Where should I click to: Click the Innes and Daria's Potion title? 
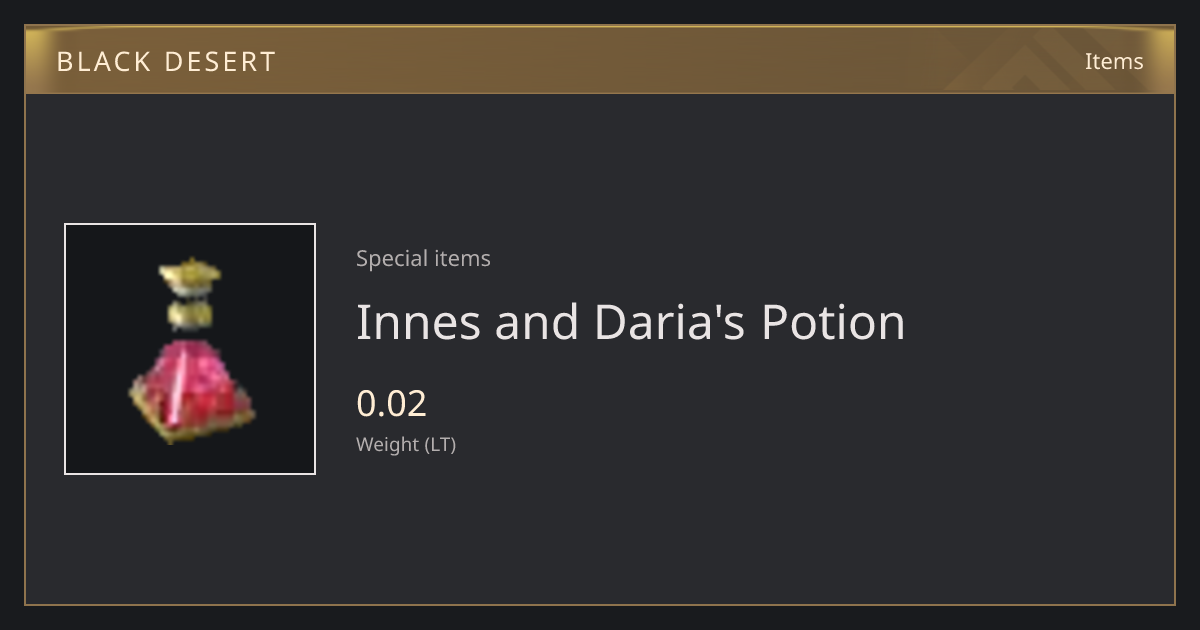631,322
